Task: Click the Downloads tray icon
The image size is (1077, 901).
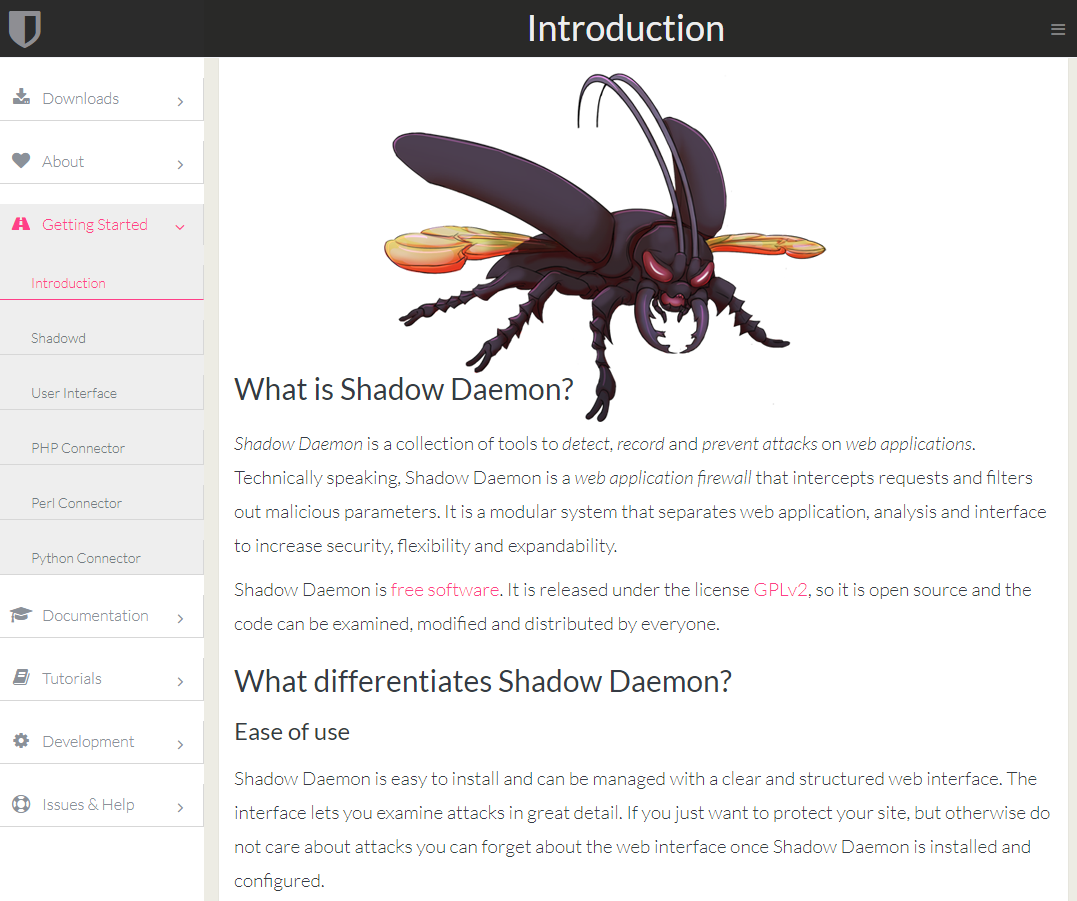Action: pyautogui.click(x=21, y=98)
